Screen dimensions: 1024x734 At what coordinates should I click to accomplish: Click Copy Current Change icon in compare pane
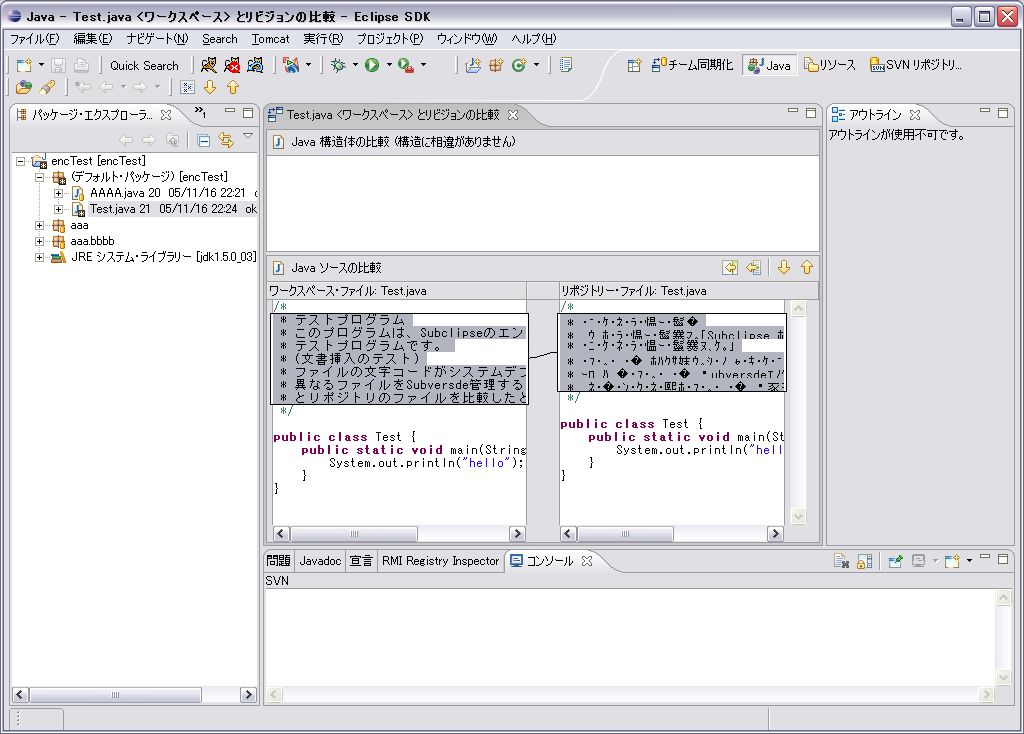(754, 267)
